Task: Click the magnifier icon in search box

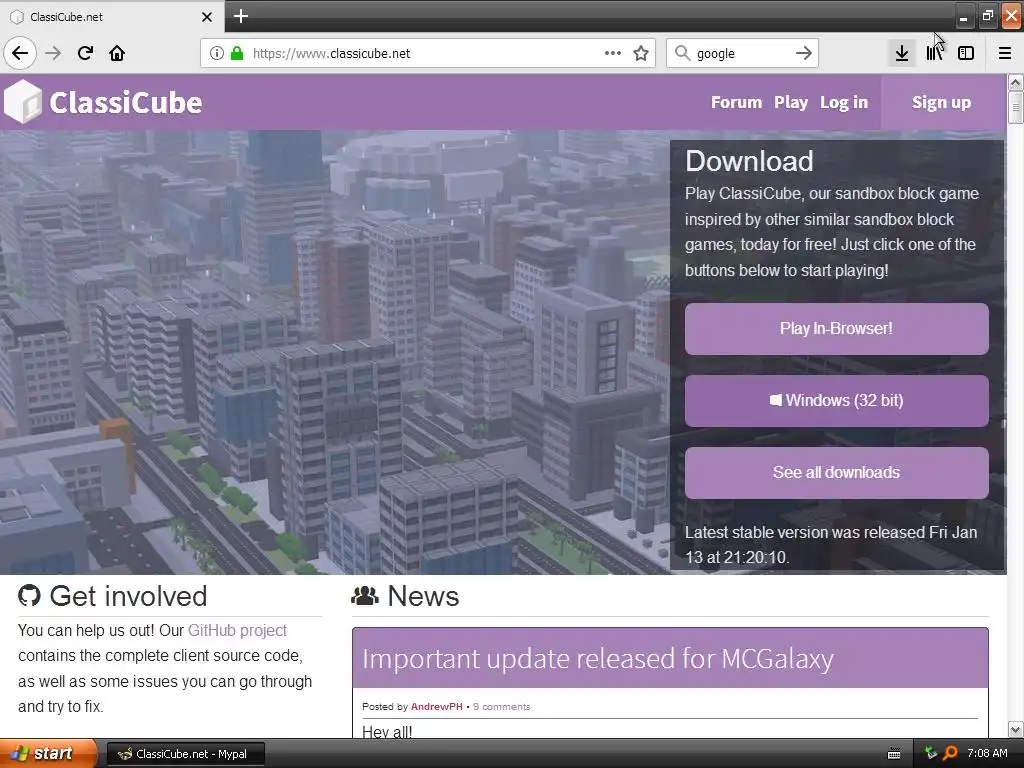Action: point(682,53)
